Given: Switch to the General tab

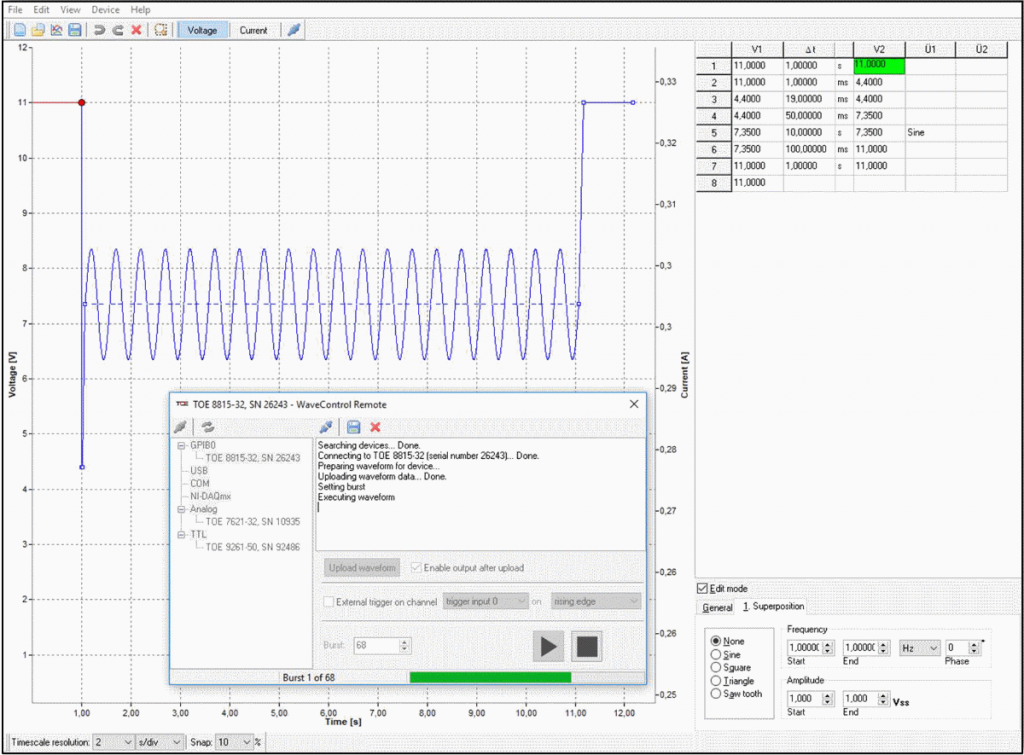Looking at the screenshot, I should [x=717, y=607].
